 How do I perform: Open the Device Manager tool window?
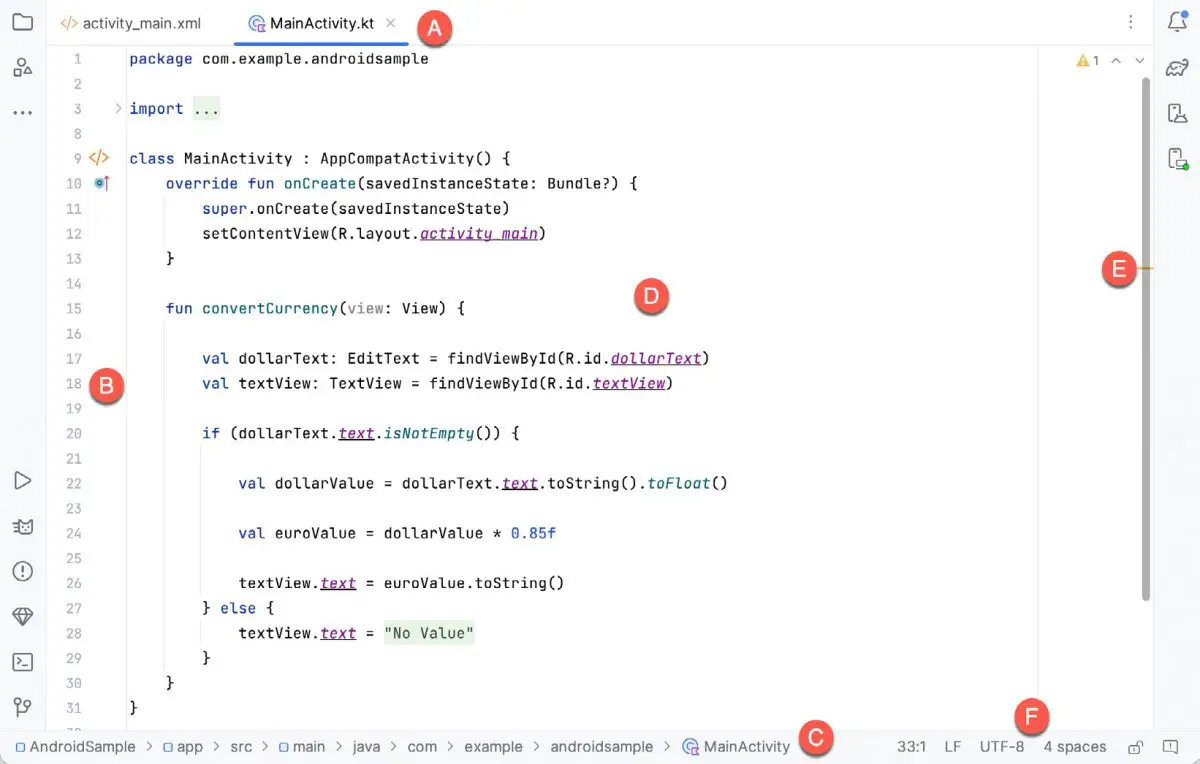[x=1177, y=113]
